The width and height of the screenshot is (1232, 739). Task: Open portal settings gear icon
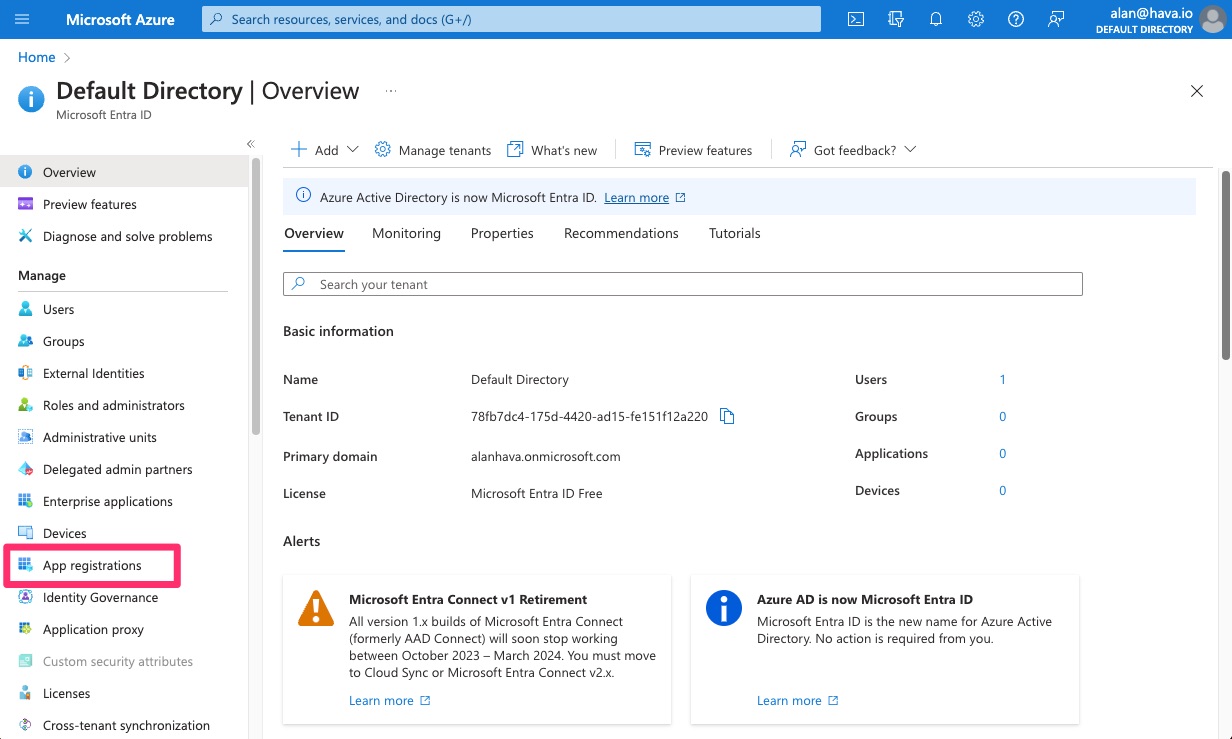(x=976, y=19)
